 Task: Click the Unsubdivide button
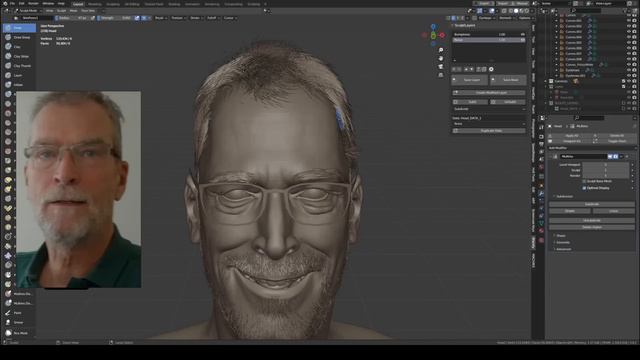tap(592, 220)
